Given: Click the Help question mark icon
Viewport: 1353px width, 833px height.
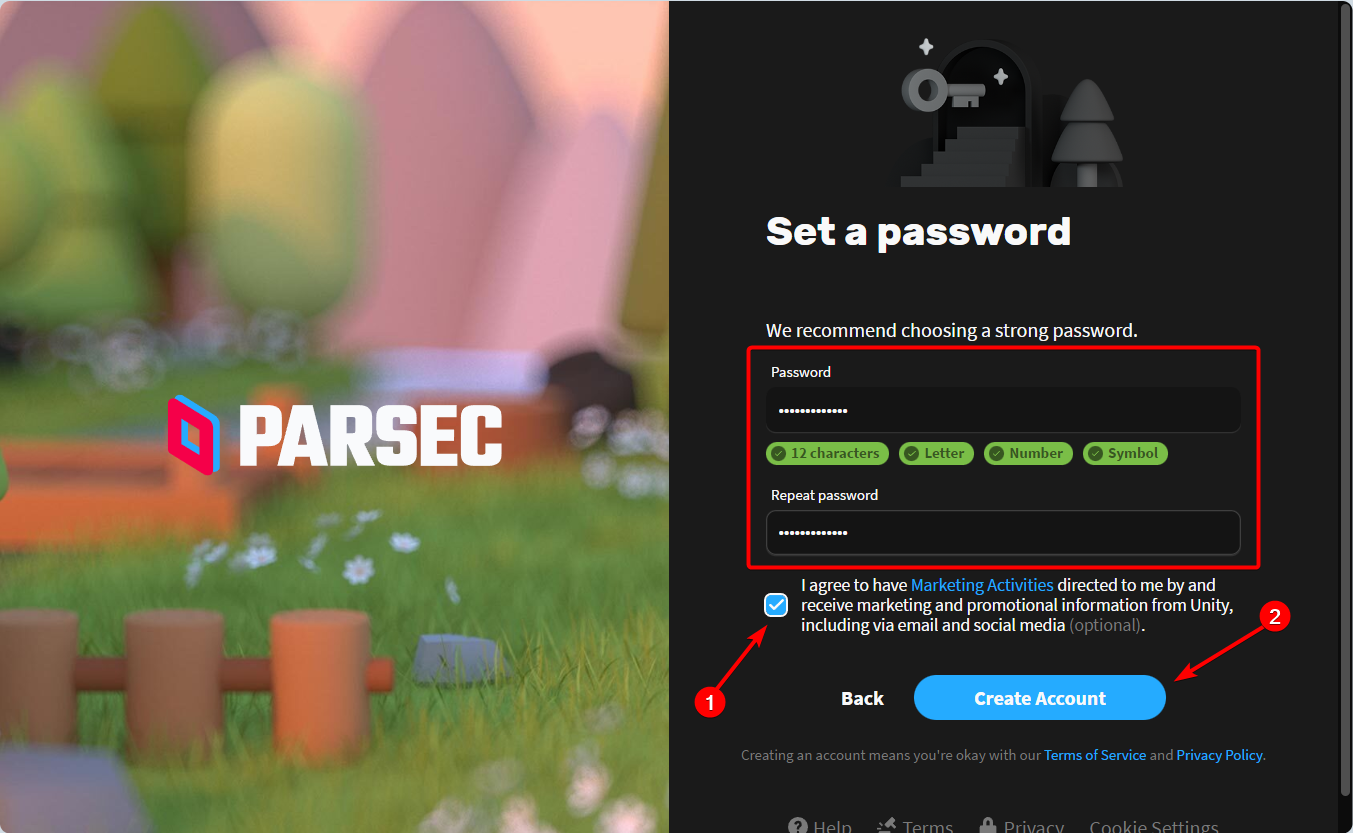Looking at the screenshot, I should tap(797, 826).
